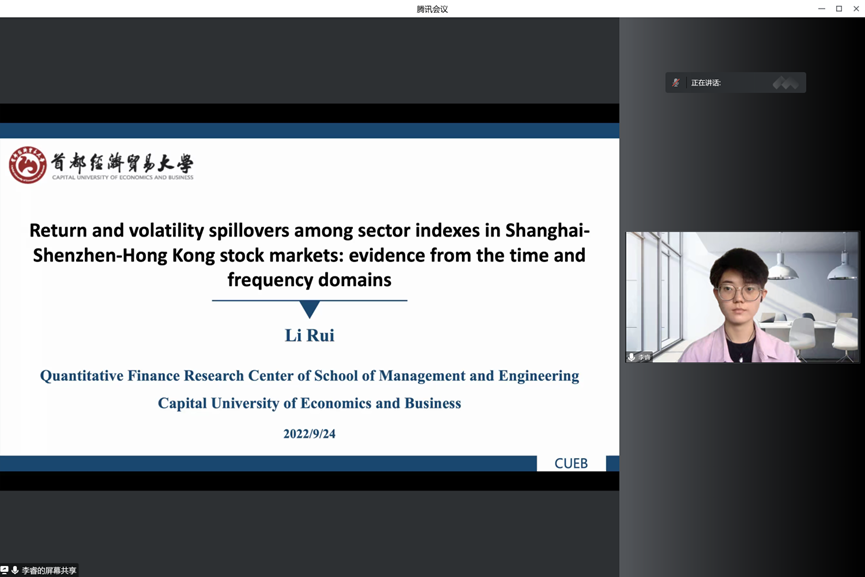This screenshot has width=865, height=577.
Task: Click the microphone icon on the video tile
Action: point(632,357)
